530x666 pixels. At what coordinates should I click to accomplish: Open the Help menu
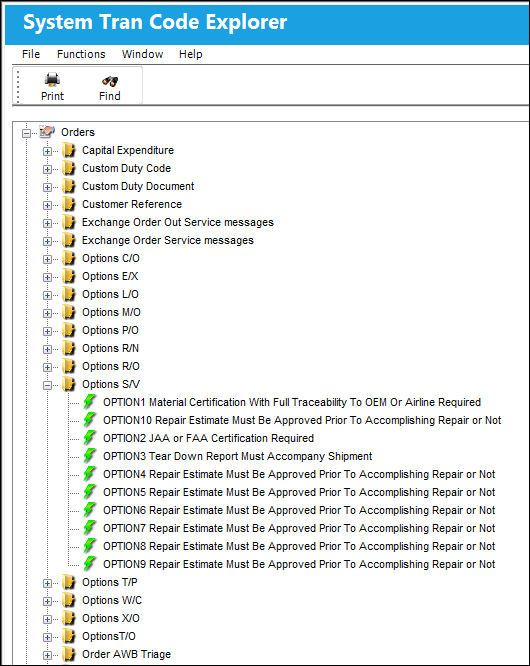pyautogui.click(x=191, y=54)
